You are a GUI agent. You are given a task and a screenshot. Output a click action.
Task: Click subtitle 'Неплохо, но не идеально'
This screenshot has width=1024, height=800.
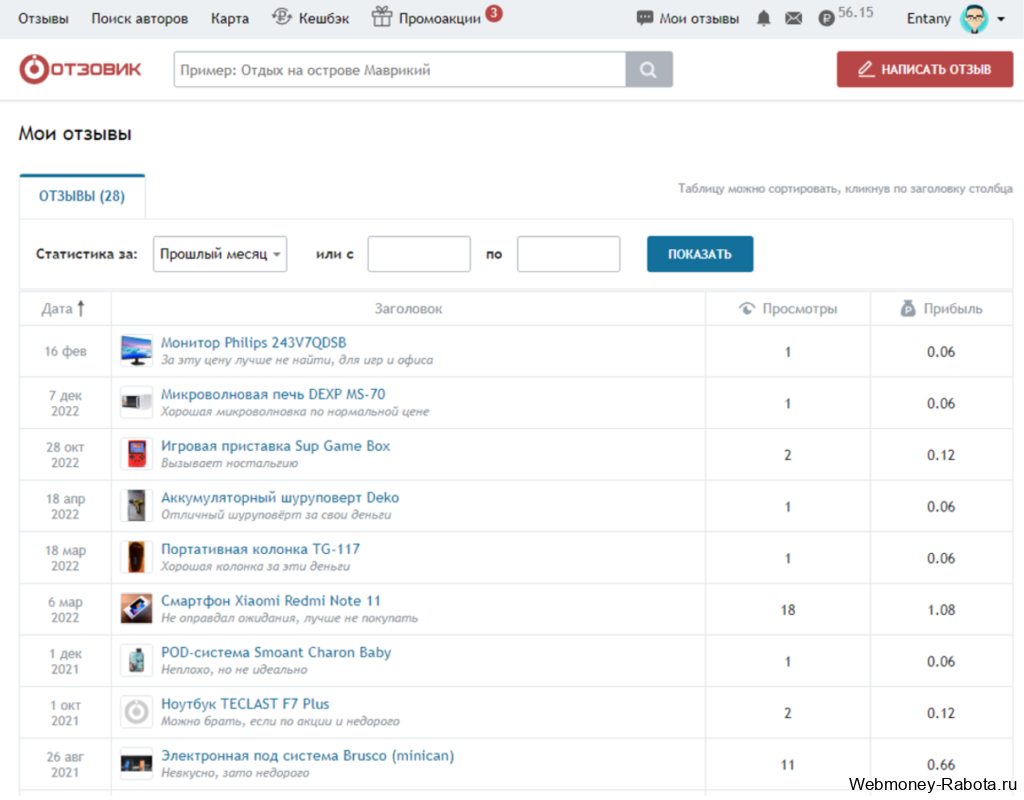pyautogui.click(x=234, y=669)
